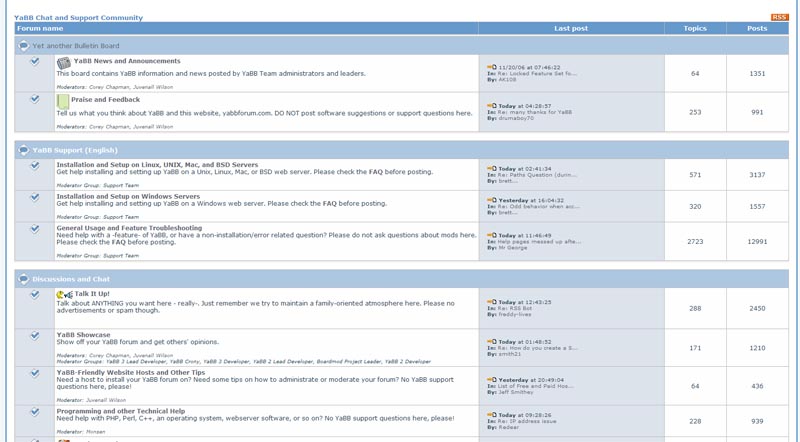Screen dimensions: 800x442
Task: View profile of poster smith21
Action: 510,354
